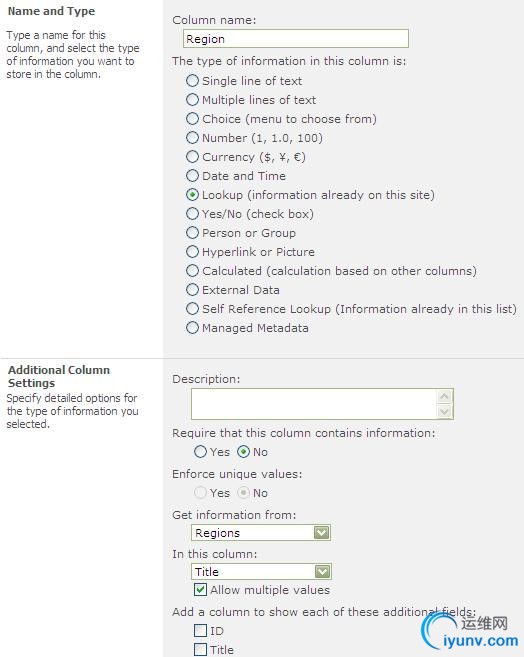Select Managed Metadata type
This screenshot has height=657, width=524.
click(192, 328)
